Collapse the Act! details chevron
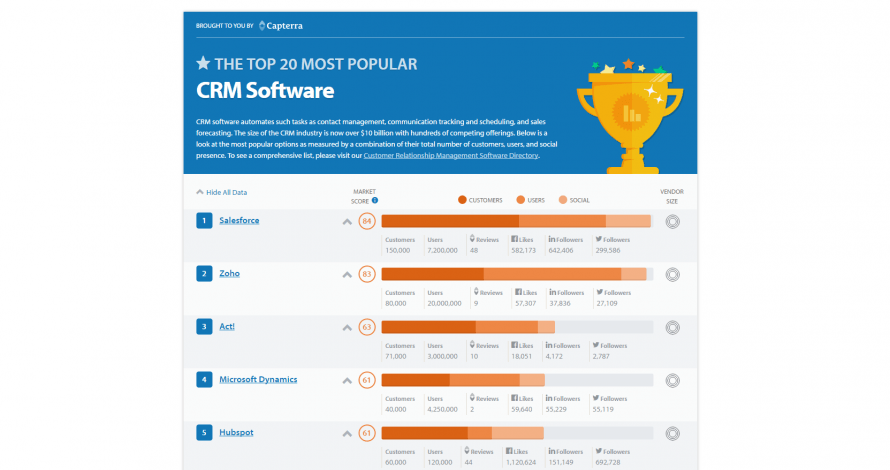The width and height of the screenshot is (890, 470). (x=347, y=328)
